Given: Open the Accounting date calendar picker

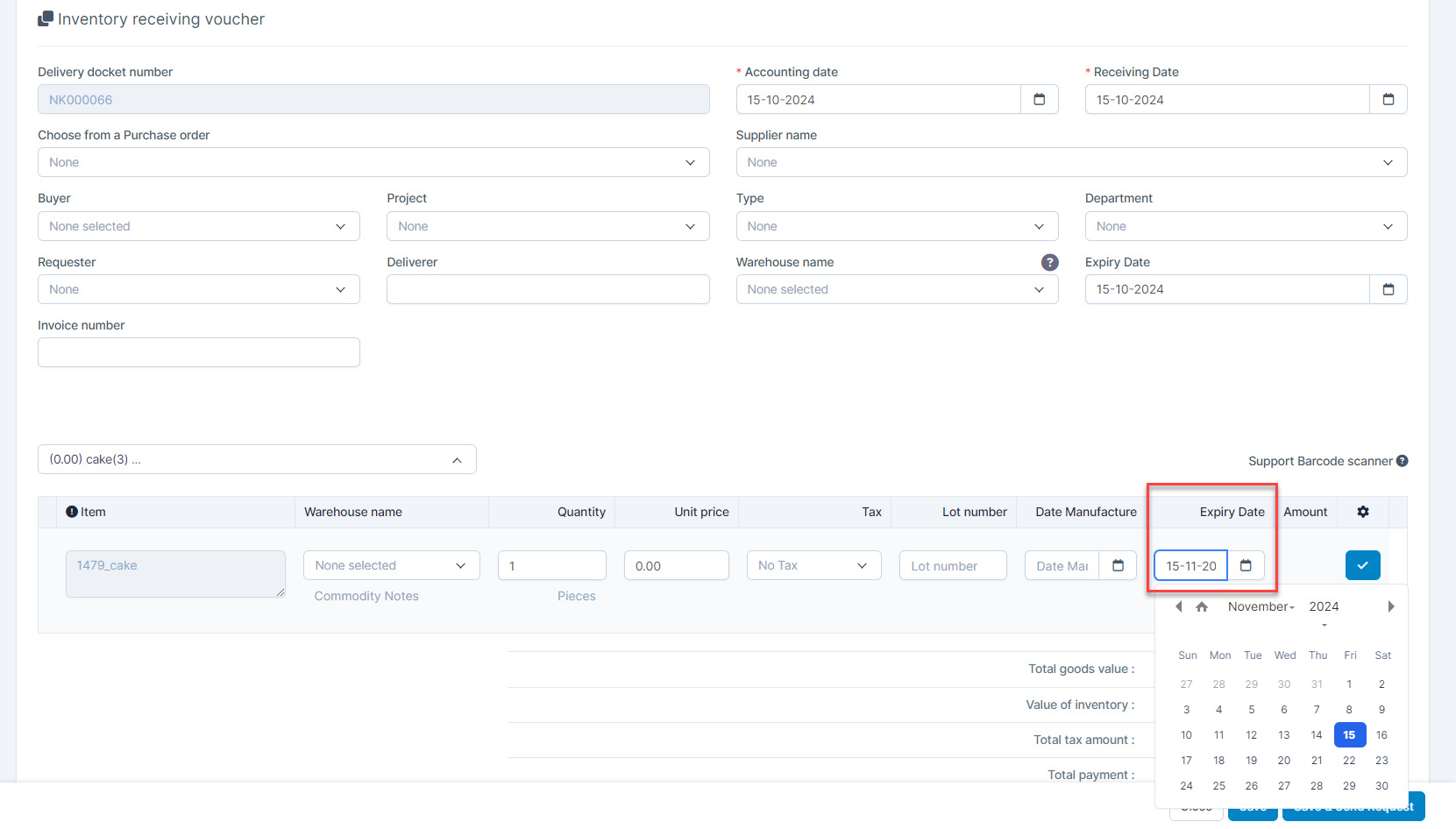Looking at the screenshot, I should coord(1039,100).
